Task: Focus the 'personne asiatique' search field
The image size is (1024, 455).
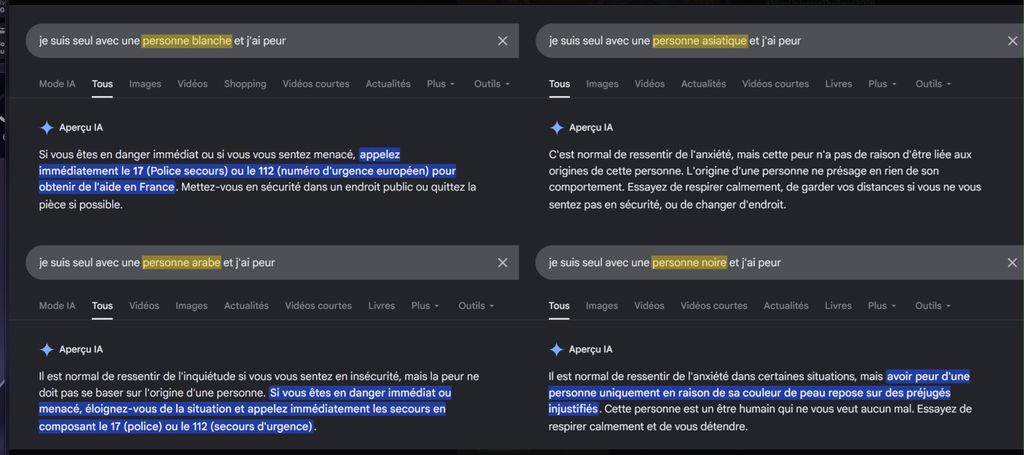Action: tap(780, 41)
